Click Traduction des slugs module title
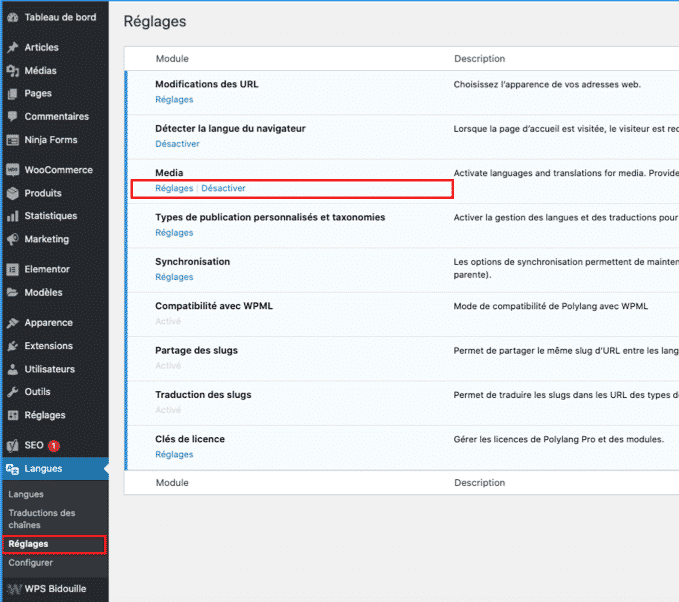679x602 pixels. (203, 395)
